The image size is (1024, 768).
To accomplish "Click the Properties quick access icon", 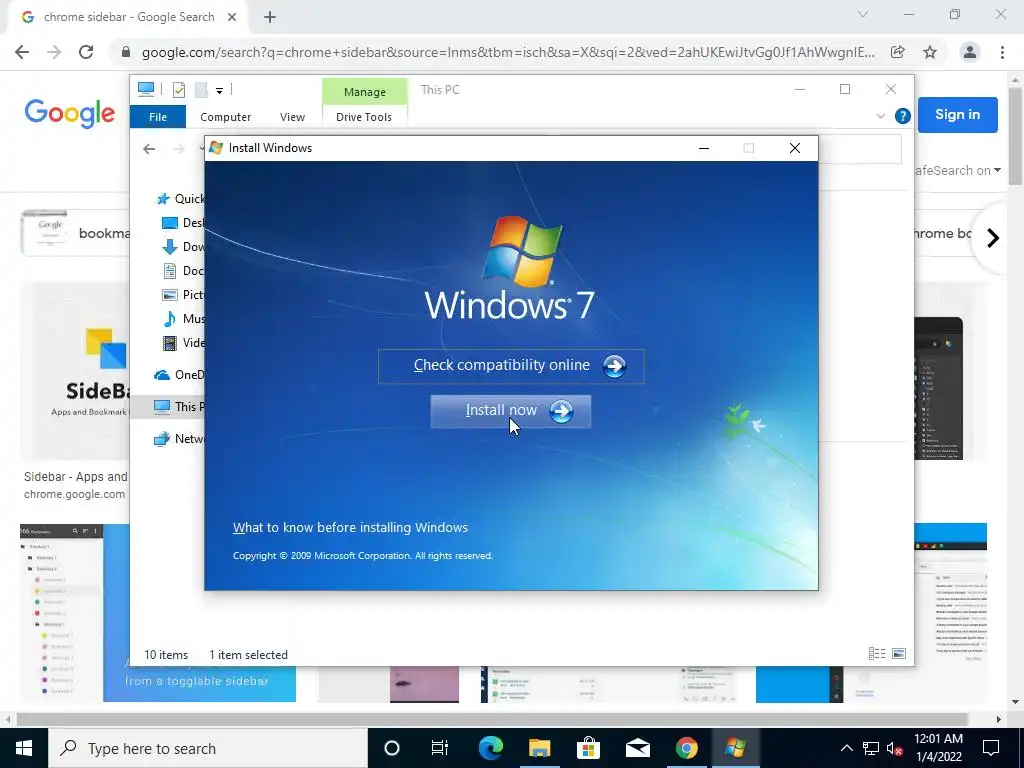I will pyautogui.click(x=178, y=90).
